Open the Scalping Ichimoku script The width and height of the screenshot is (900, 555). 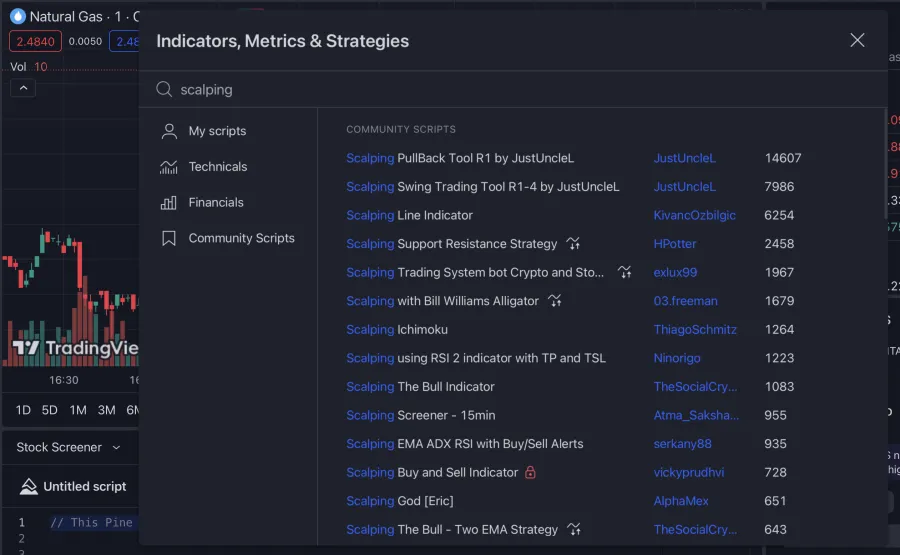(397, 330)
